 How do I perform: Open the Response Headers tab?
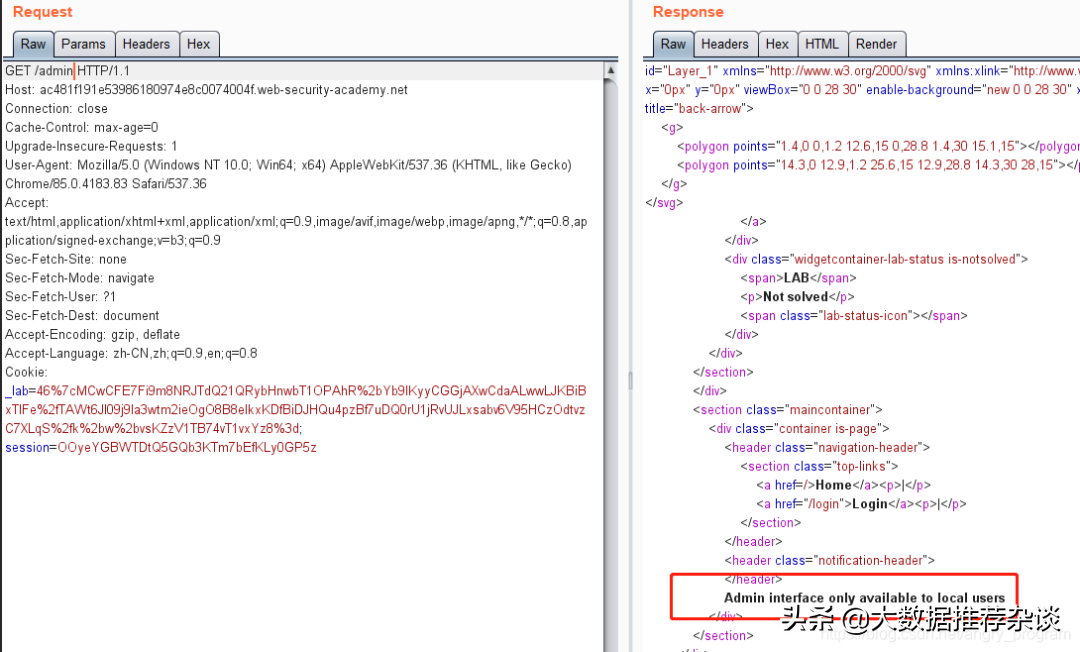pyautogui.click(x=725, y=44)
